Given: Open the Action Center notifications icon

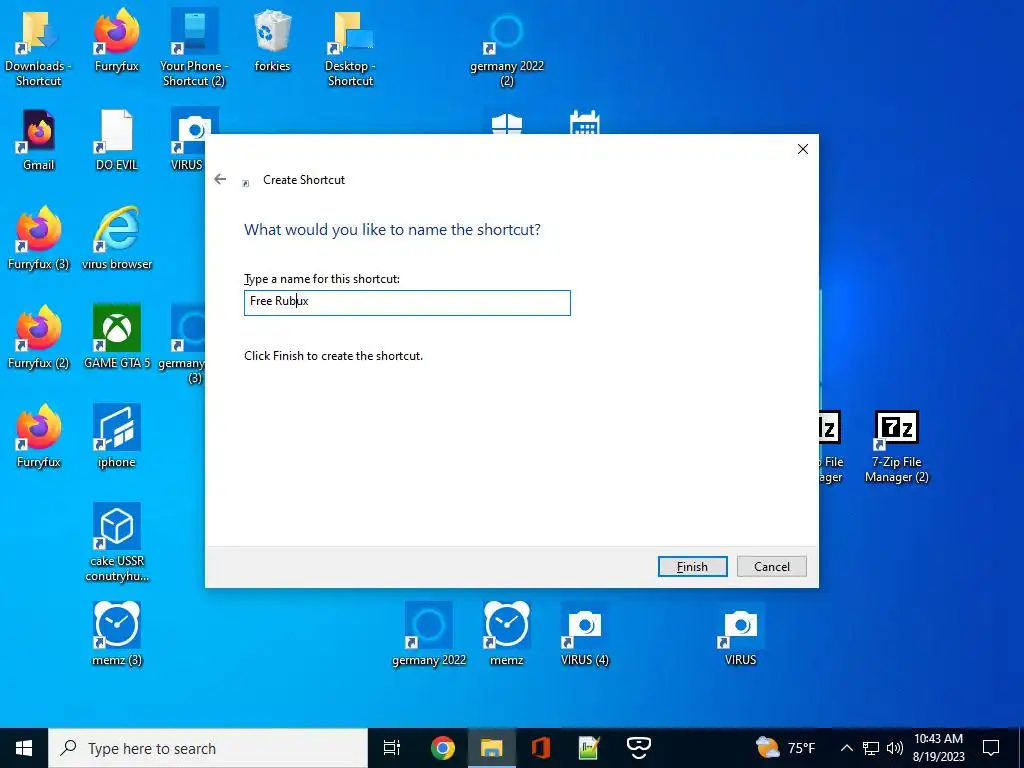Looking at the screenshot, I should [991, 748].
